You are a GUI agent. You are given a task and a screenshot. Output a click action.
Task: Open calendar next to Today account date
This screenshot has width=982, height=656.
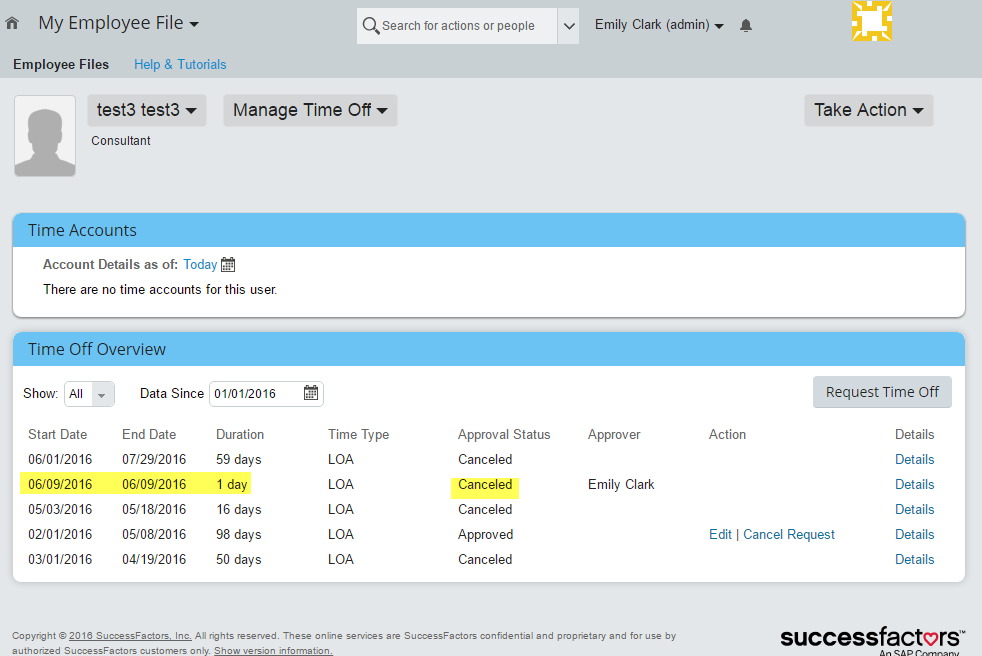pos(228,264)
